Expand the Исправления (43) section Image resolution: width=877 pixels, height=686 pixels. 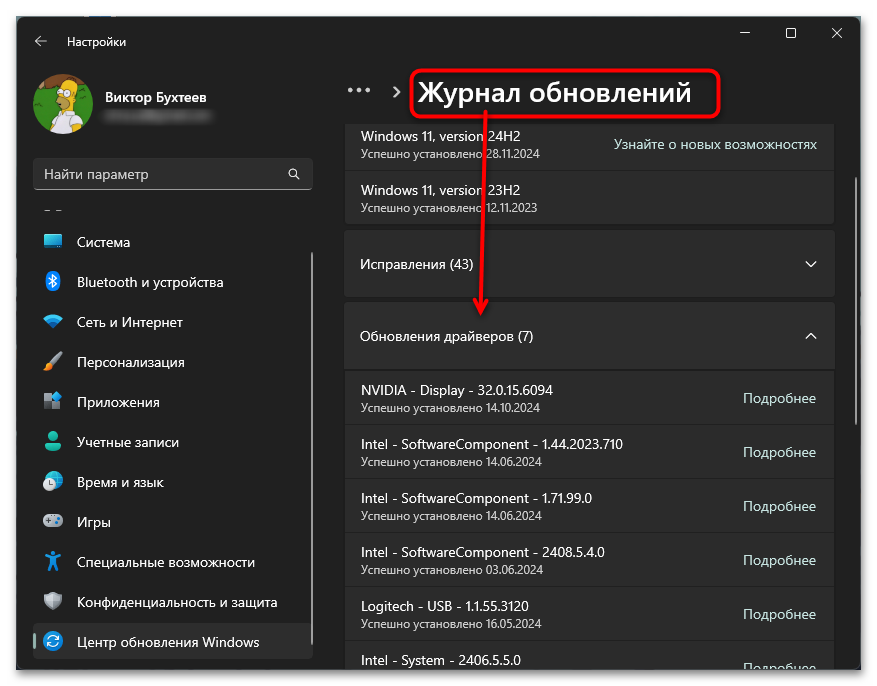(x=589, y=264)
